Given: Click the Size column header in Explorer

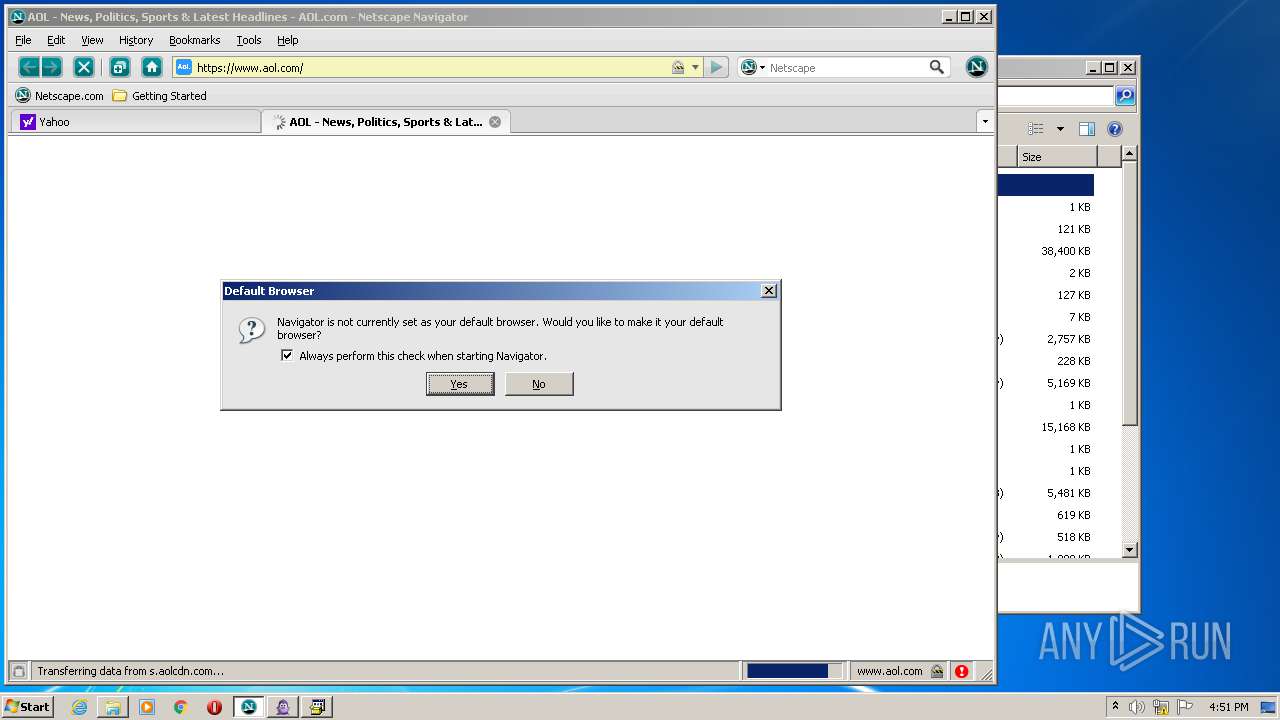Looking at the screenshot, I should click(x=1058, y=157).
